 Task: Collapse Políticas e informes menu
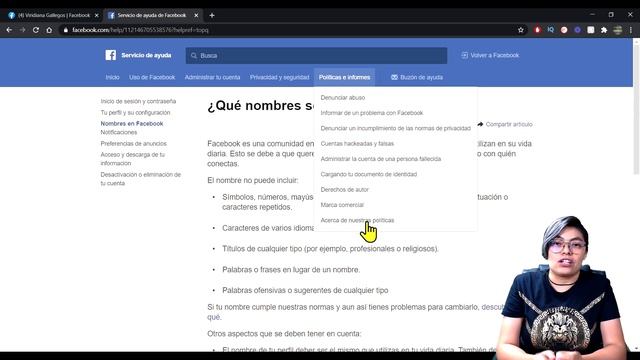344,77
